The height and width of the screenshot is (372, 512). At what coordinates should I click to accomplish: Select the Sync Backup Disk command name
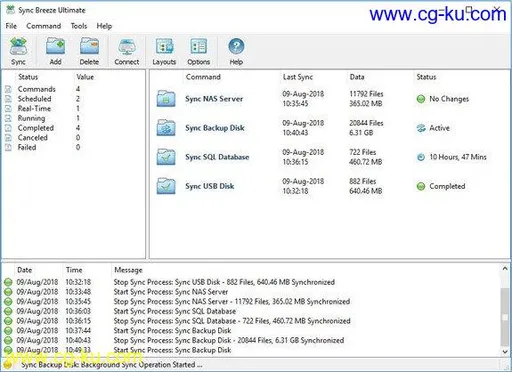(215, 128)
